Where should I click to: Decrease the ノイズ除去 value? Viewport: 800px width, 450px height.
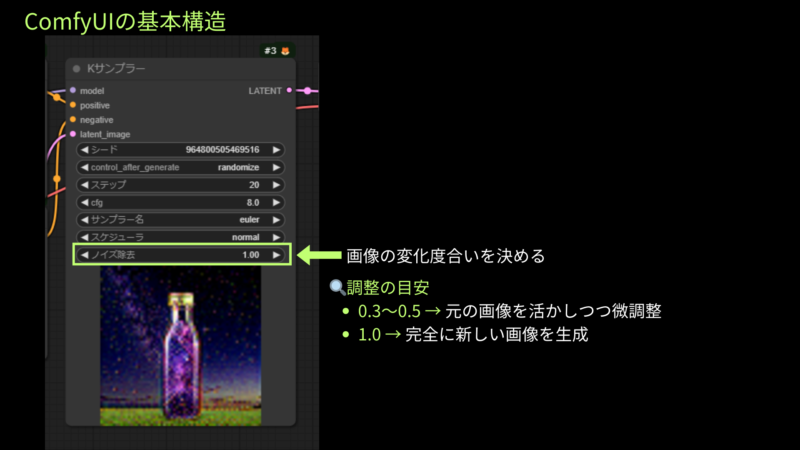tap(85, 255)
